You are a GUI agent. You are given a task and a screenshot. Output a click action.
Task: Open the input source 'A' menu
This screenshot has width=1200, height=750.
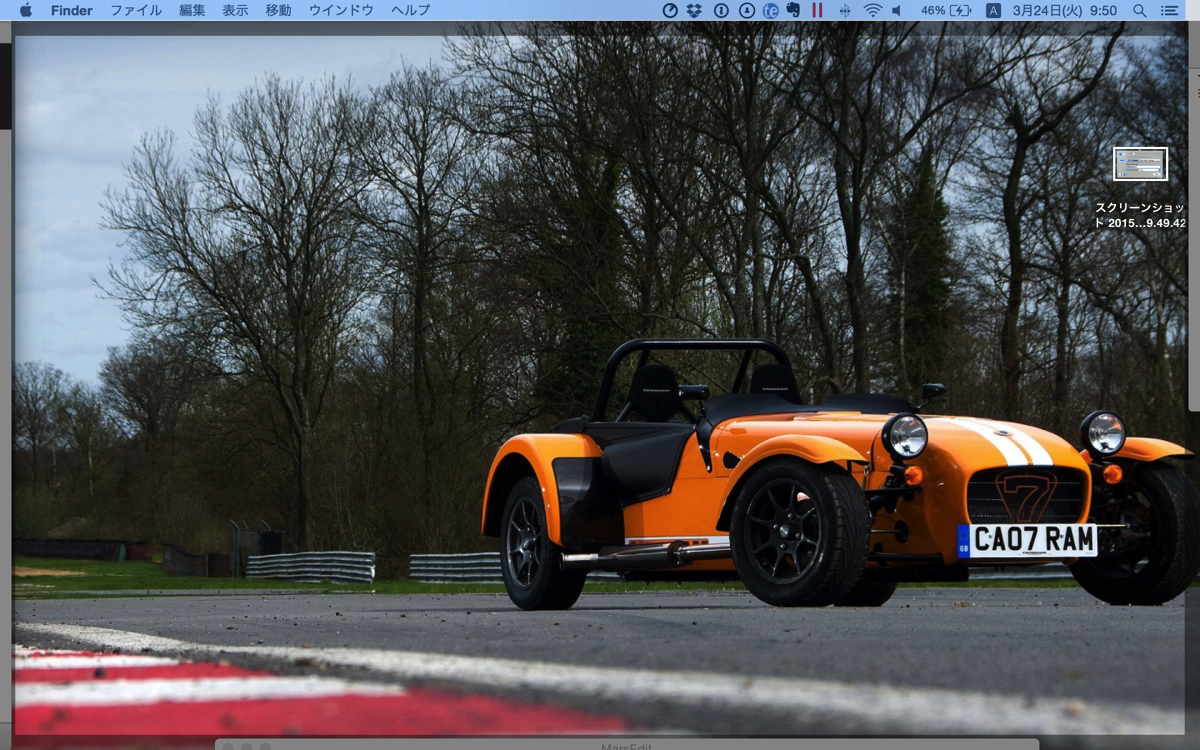coord(993,10)
